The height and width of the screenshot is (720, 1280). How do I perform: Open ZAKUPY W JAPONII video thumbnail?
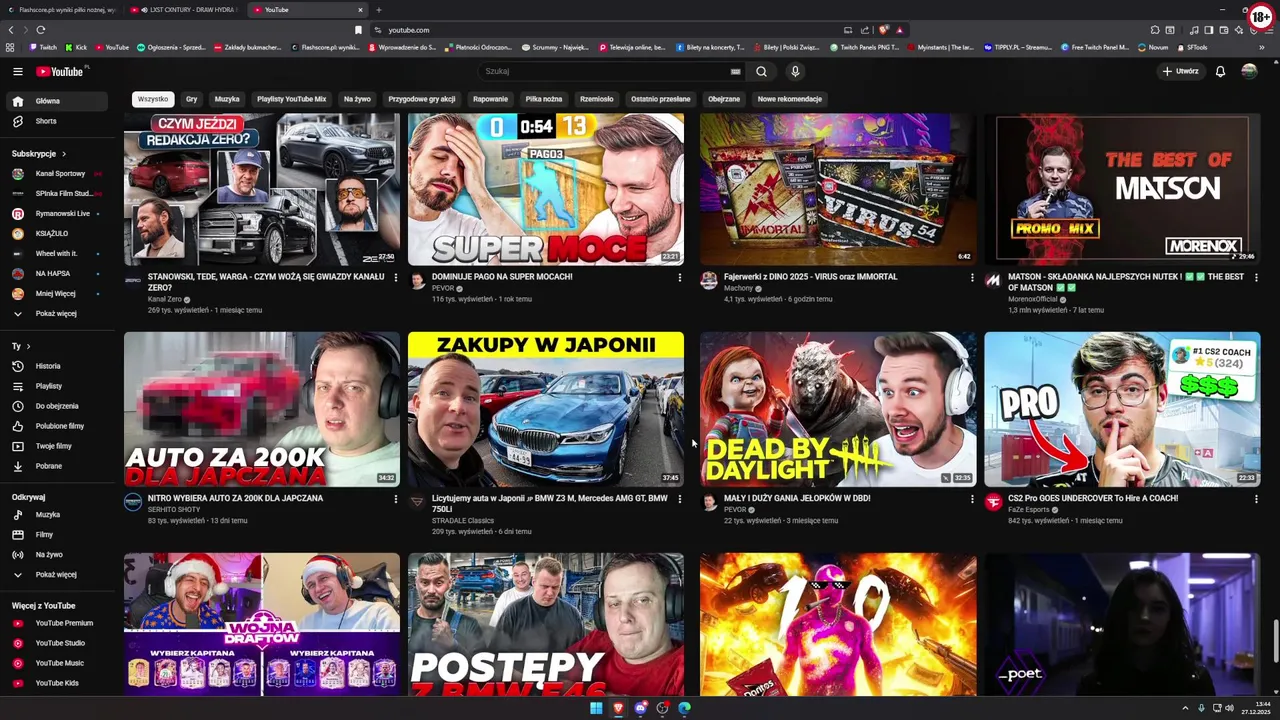point(546,409)
